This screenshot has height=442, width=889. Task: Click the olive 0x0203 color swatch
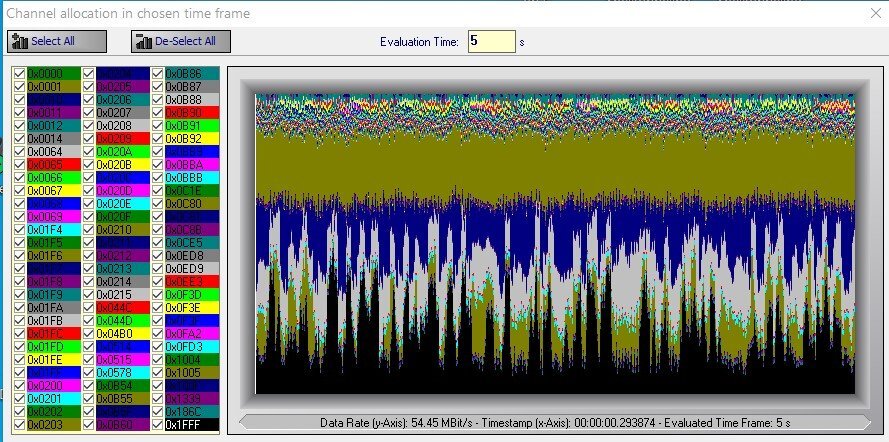[53, 425]
